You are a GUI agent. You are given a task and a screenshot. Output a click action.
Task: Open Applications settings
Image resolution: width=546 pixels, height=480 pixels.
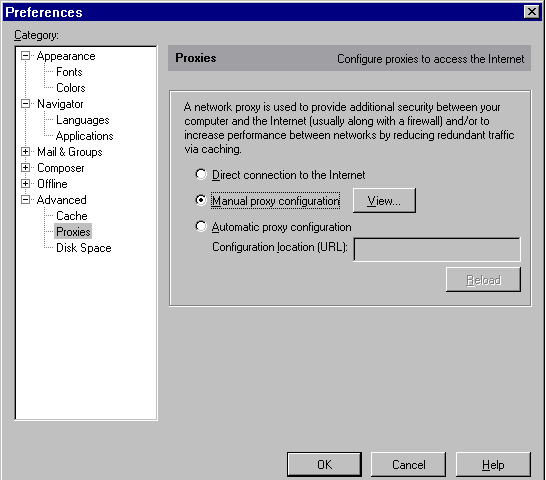pyautogui.click(x=85, y=136)
